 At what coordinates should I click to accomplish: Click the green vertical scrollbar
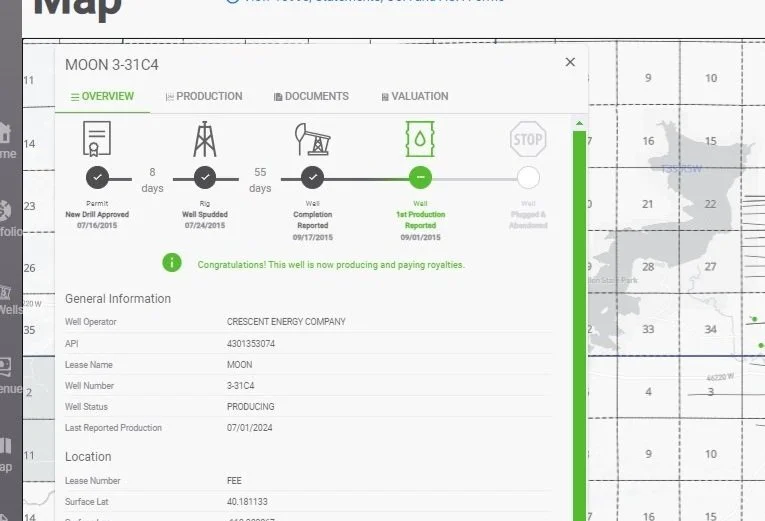tap(579, 326)
